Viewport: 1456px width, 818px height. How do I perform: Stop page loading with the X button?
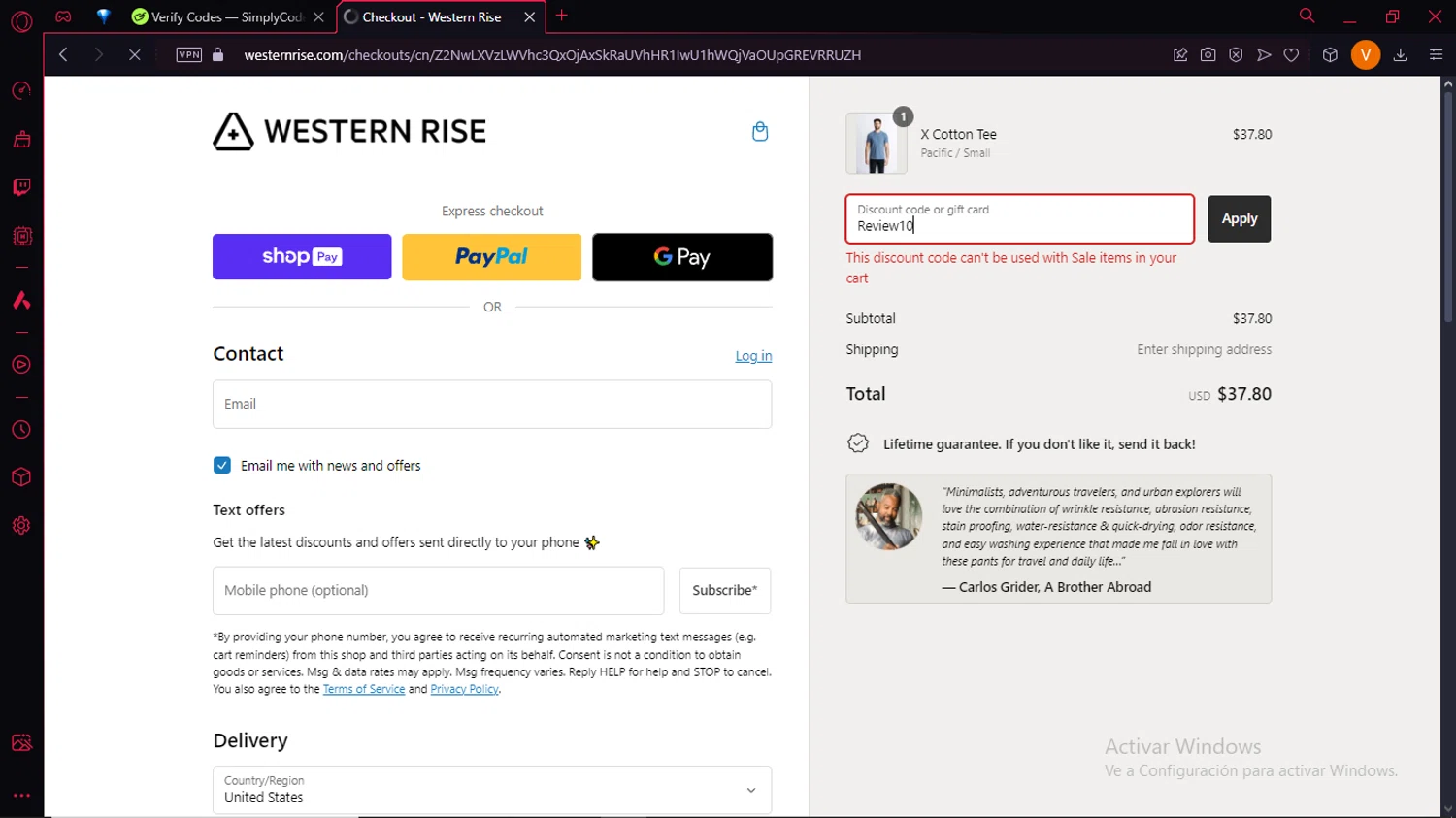[135, 55]
